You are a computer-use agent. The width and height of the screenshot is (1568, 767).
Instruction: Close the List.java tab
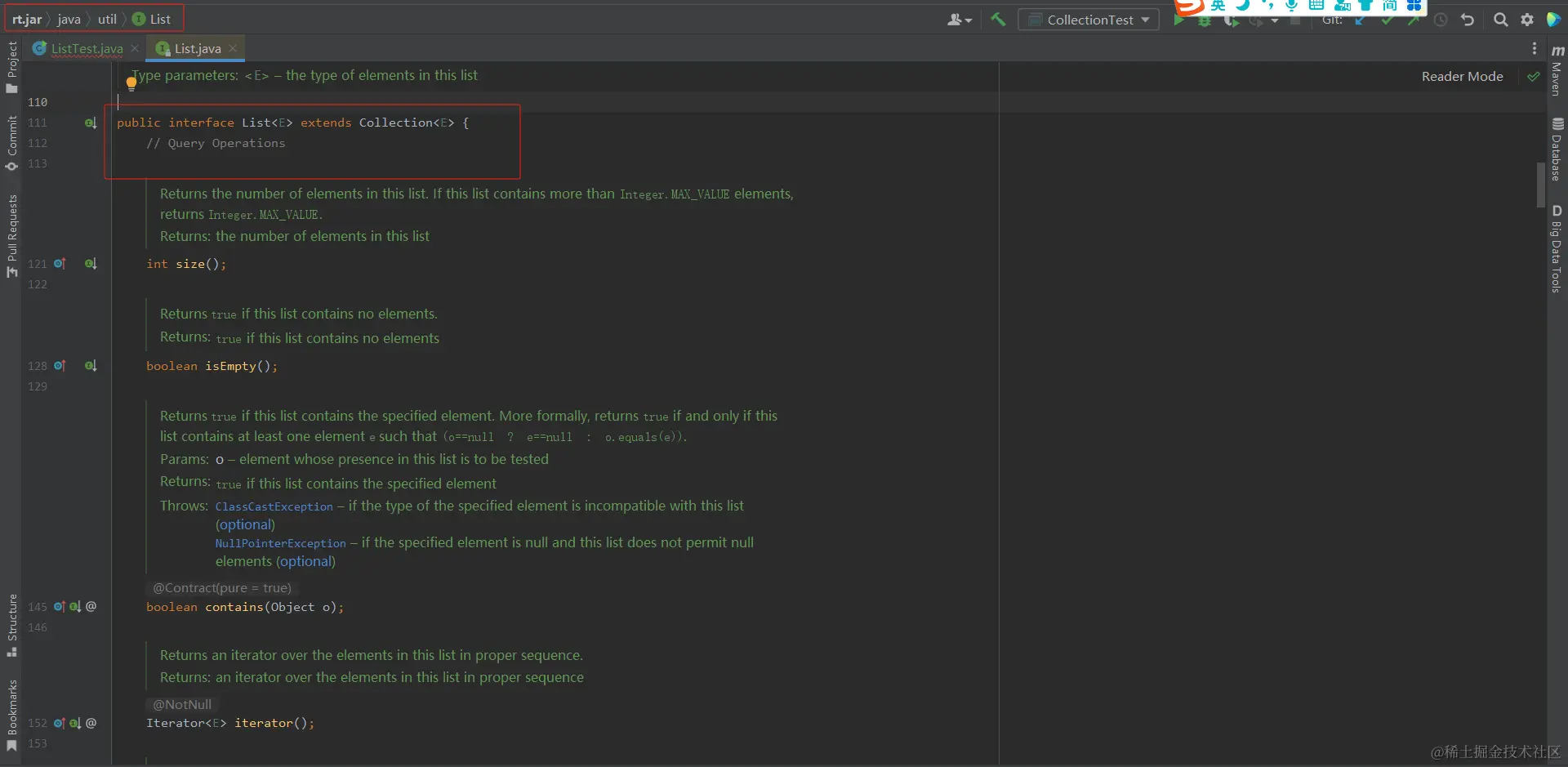pos(233,49)
